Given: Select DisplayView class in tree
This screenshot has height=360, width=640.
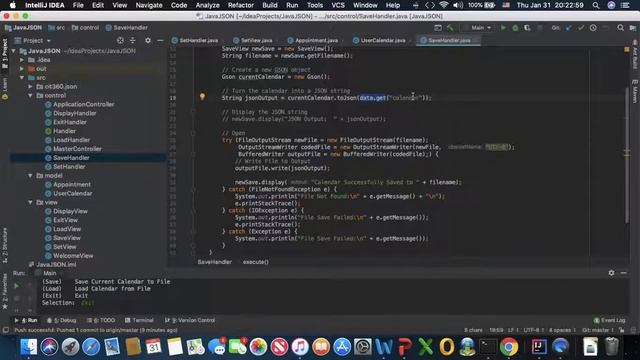Looking at the screenshot, I should [x=70, y=211].
